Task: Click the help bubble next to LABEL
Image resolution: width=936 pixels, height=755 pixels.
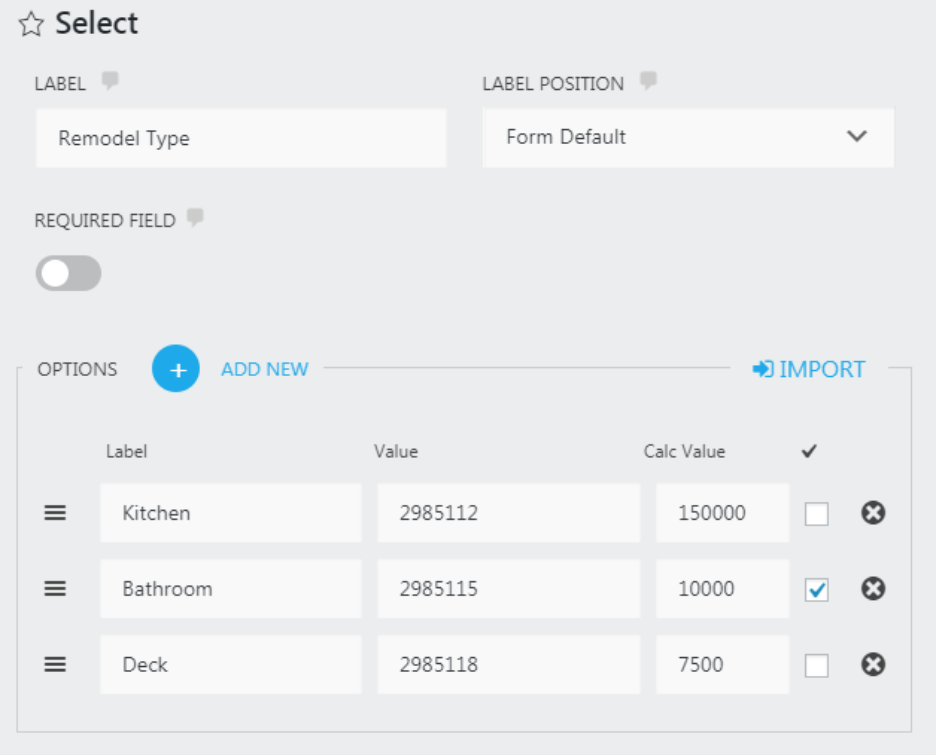Action: click(x=109, y=82)
